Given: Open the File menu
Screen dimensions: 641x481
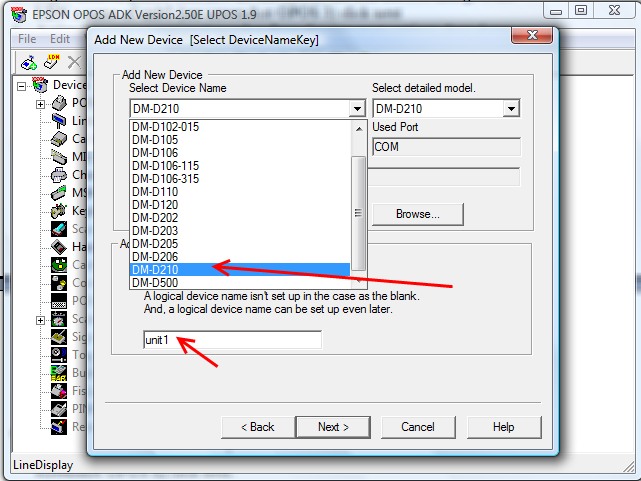Looking at the screenshot, I should pos(26,39).
